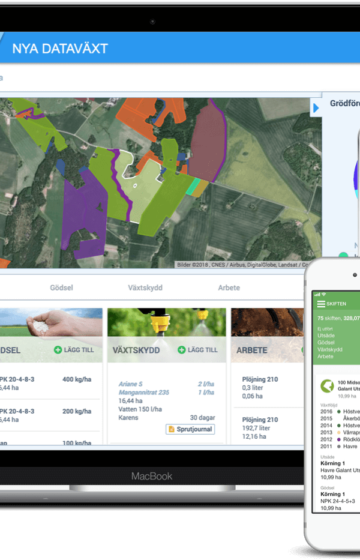Click the Ariane S product link
This screenshot has width=360, height=560.
coord(130,384)
